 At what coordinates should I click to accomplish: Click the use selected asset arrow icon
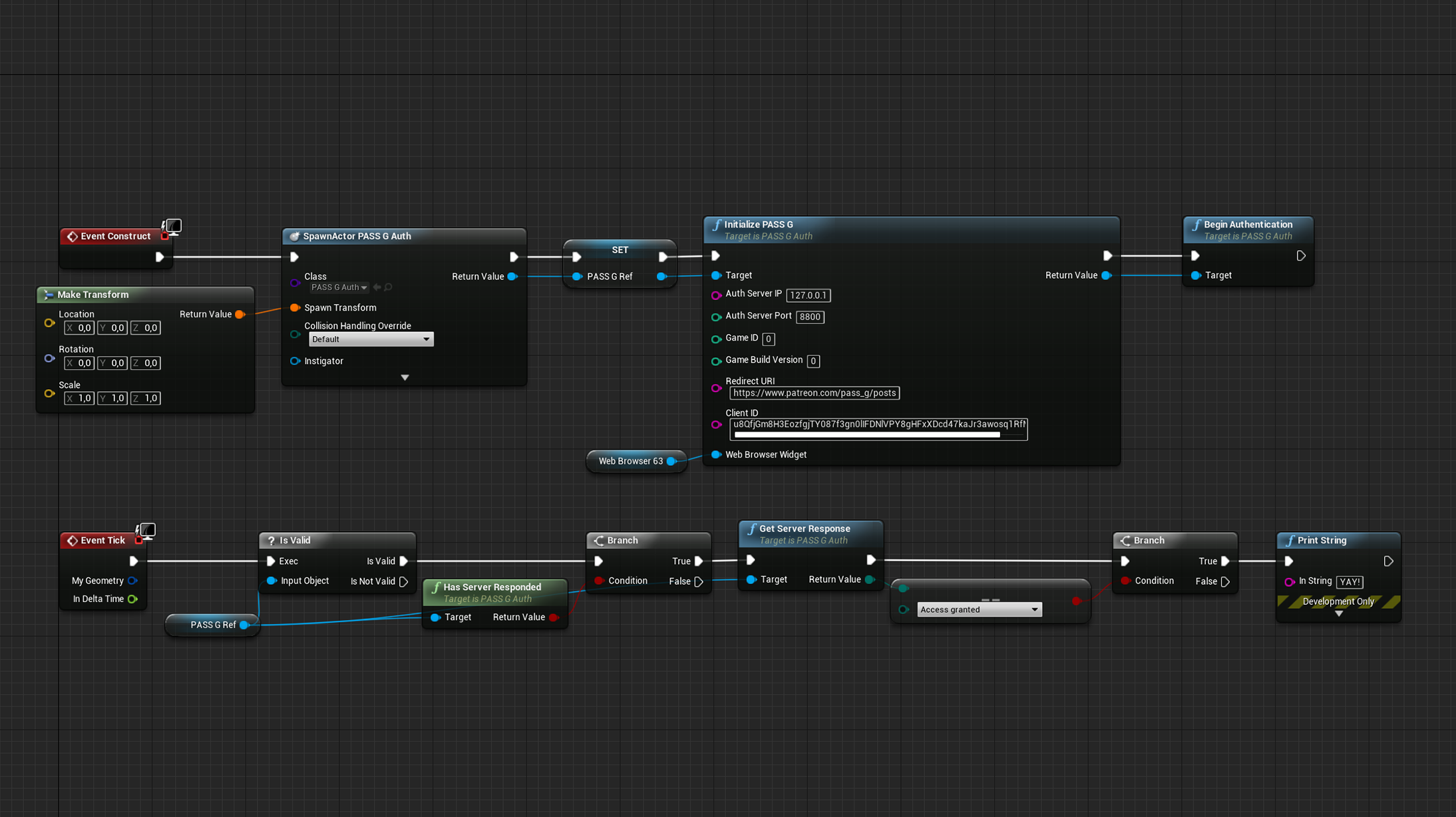[377, 287]
